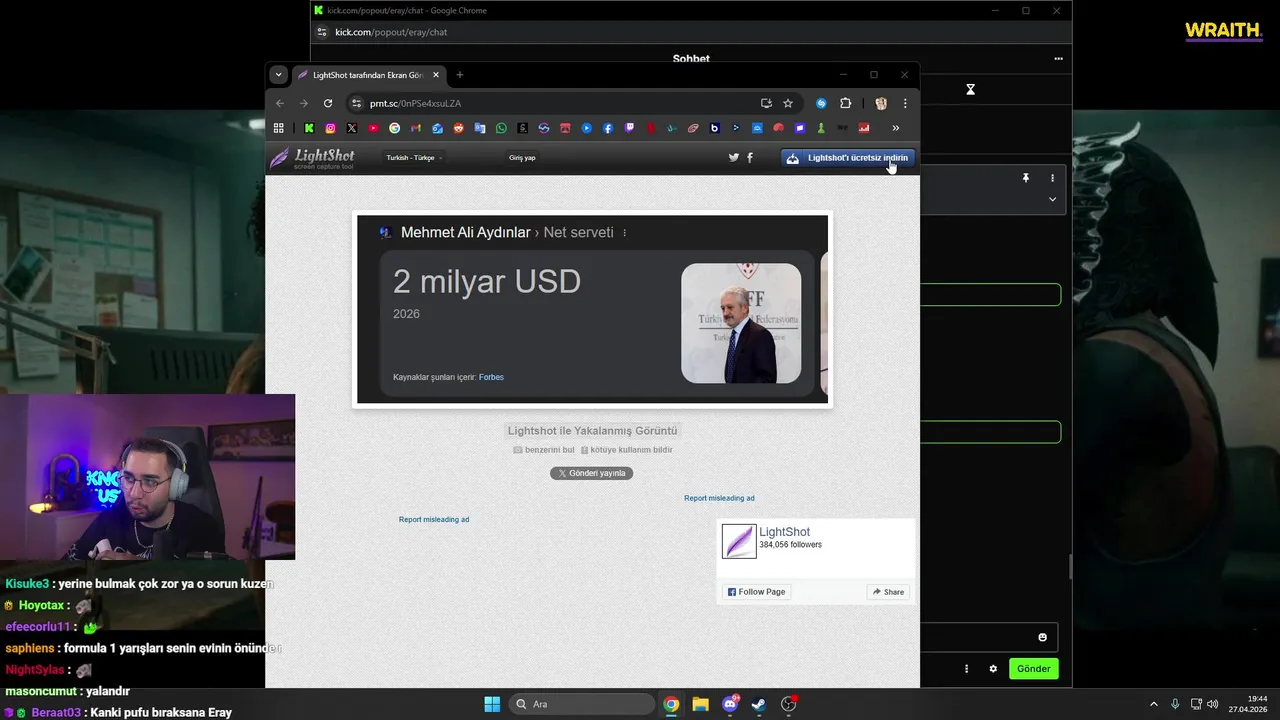Viewport: 1280px width, 720px height.
Task: Open Google Chrome from the taskbar
Action: click(671, 704)
